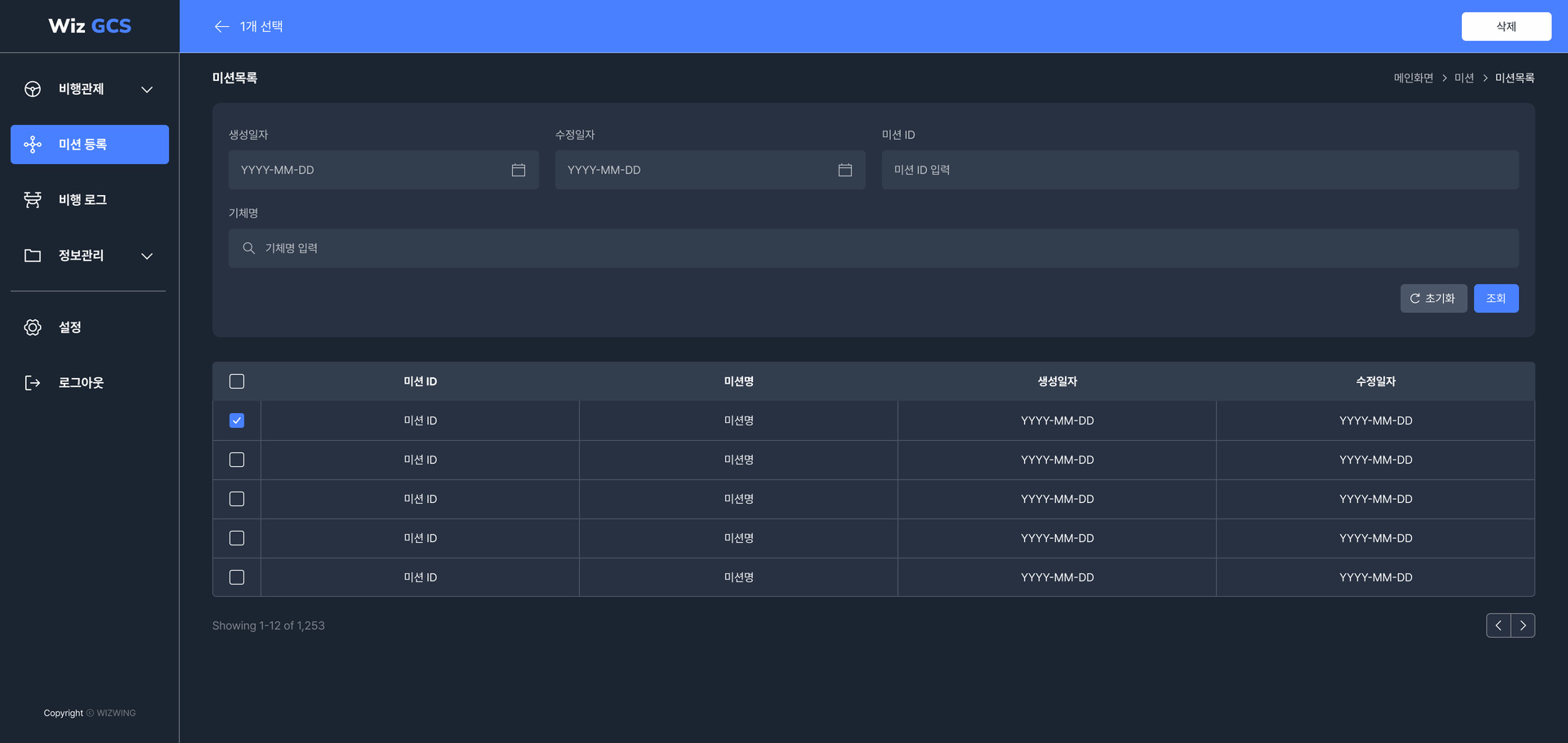Click the search magnifier in 기체명 field
This screenshot has width=1568, height=743.
pos(249,248)
